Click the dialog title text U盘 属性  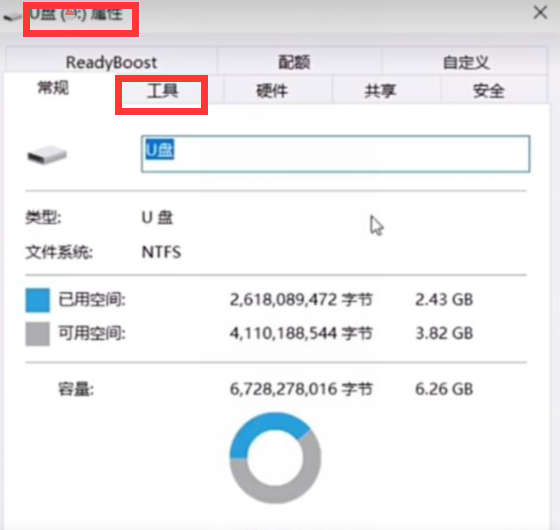pyautogui.click(x=76, y=15)
